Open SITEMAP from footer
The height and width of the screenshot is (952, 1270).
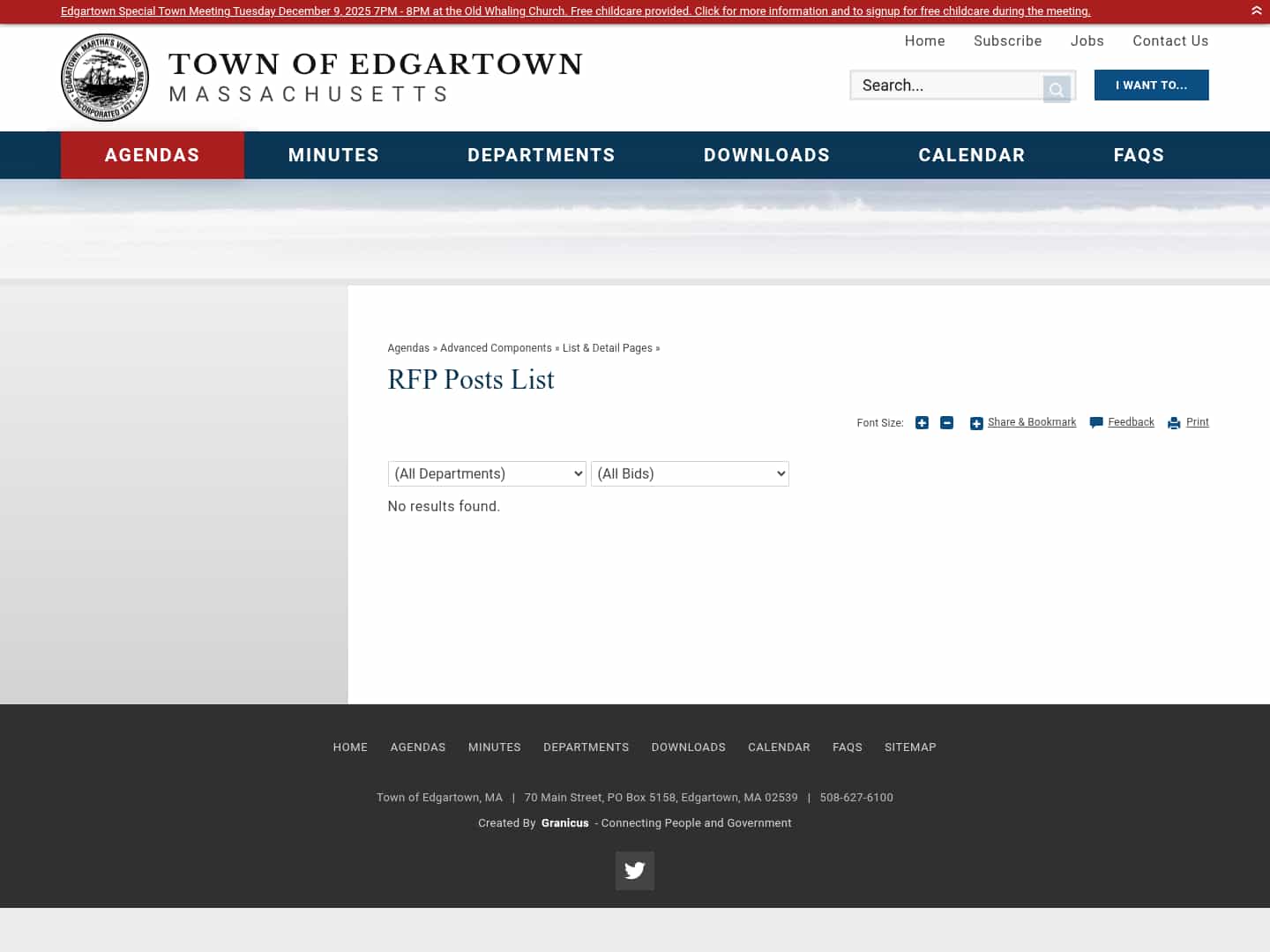pos(910,747)
